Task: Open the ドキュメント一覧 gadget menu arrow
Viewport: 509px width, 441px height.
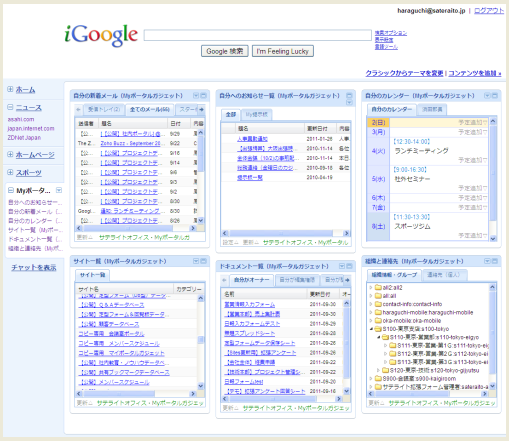Action: pos(342,266)
